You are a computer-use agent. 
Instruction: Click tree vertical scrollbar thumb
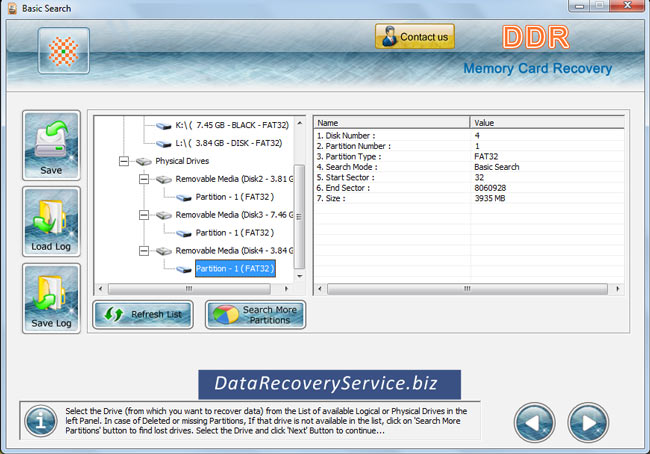(x=299, y=216)
